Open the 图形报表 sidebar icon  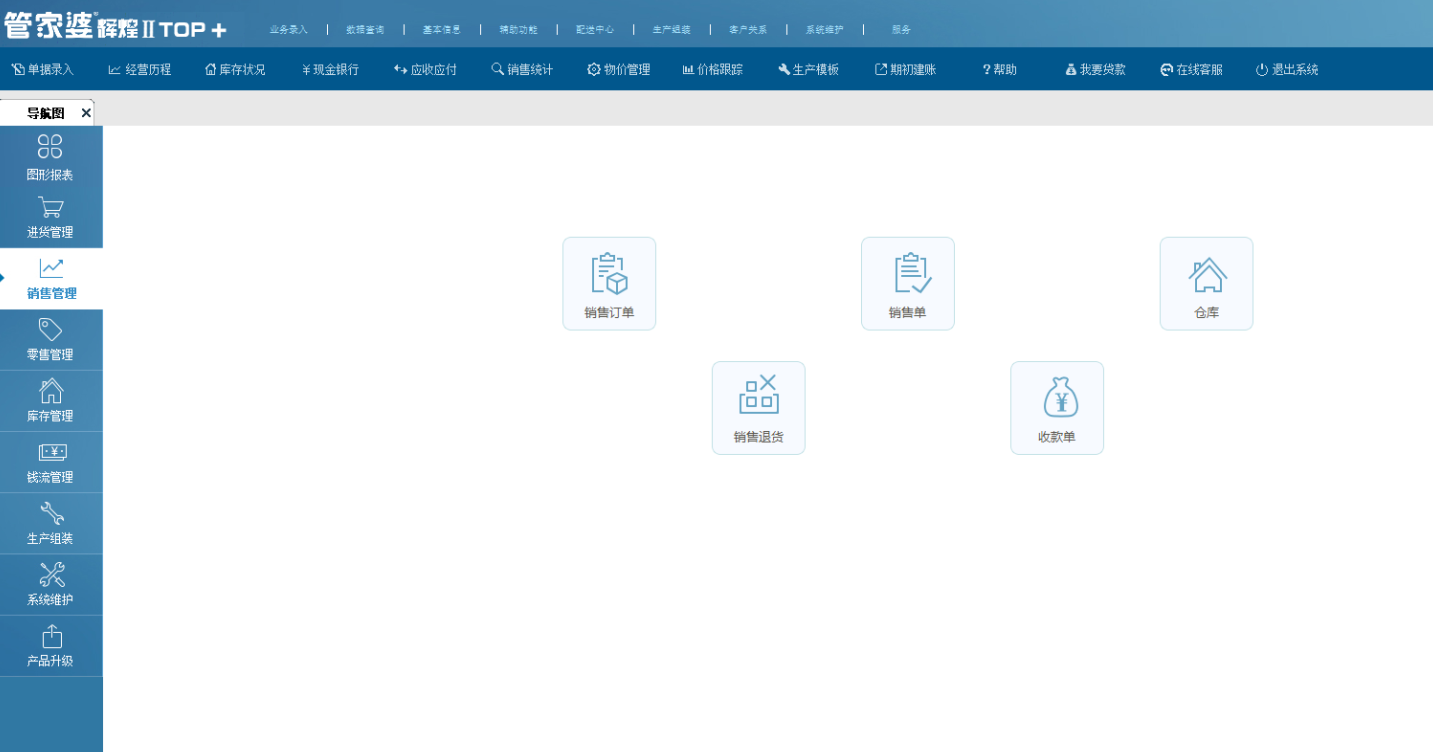click(x=50, y=158)
